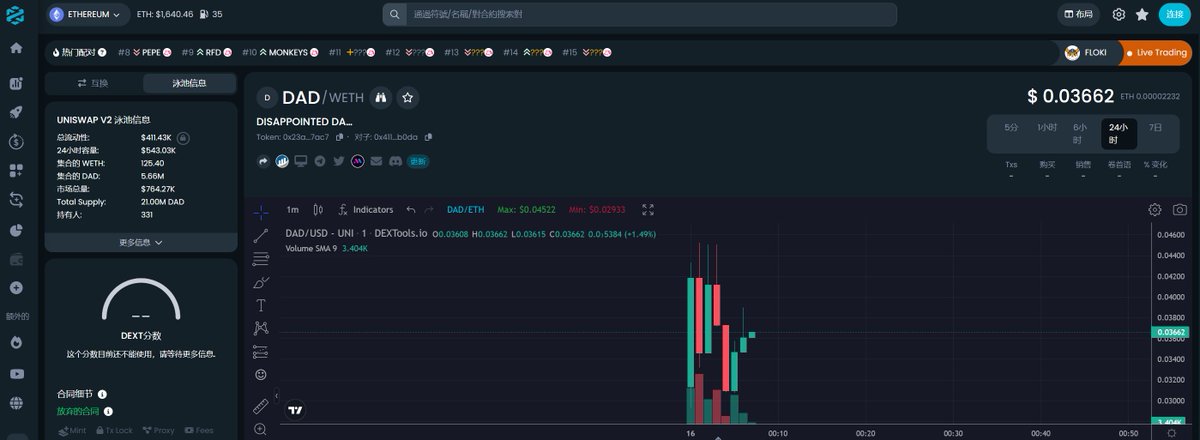Click the binoculars icon next to DAD/WETH
1200x440 pixels.
tap(379, 97)
